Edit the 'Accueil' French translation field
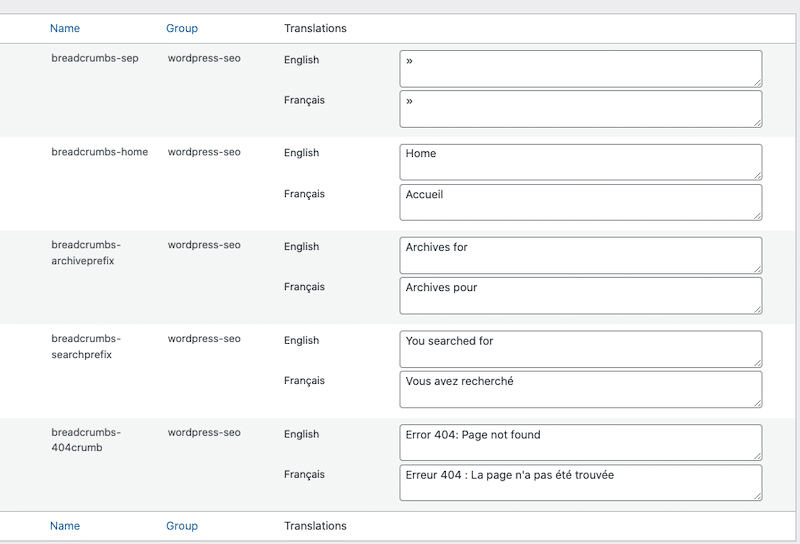The height and width of the screenshot is (544, 800). pos(581,202)
